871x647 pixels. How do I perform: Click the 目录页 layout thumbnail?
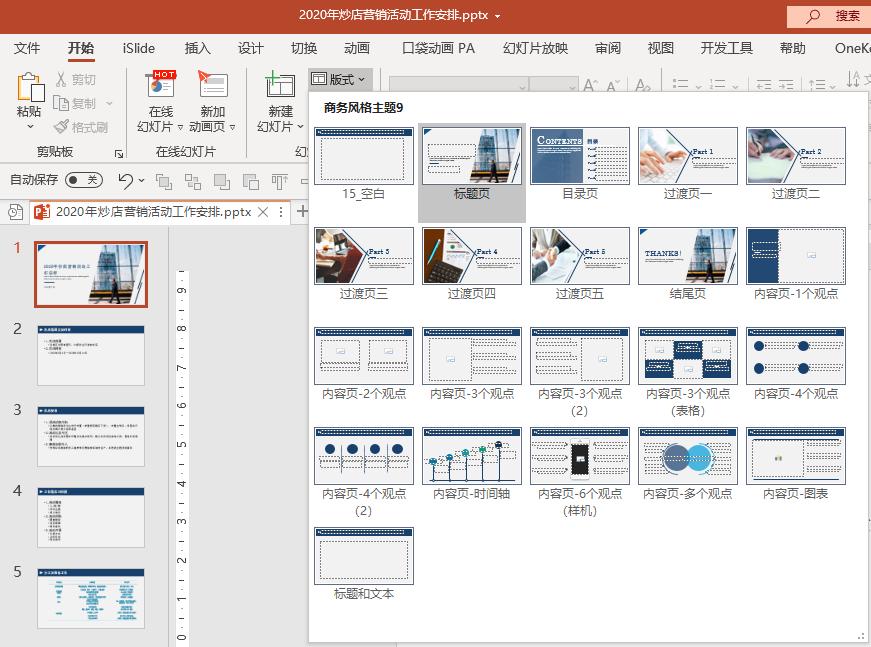[x=579, y=155]
